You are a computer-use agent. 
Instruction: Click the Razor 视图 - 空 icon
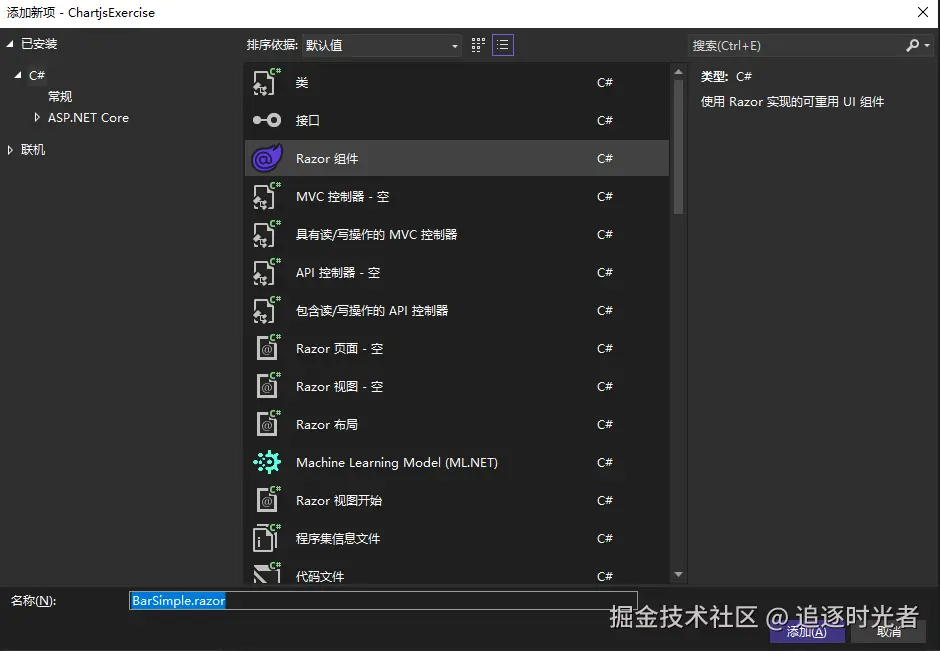tap(267, 387)
